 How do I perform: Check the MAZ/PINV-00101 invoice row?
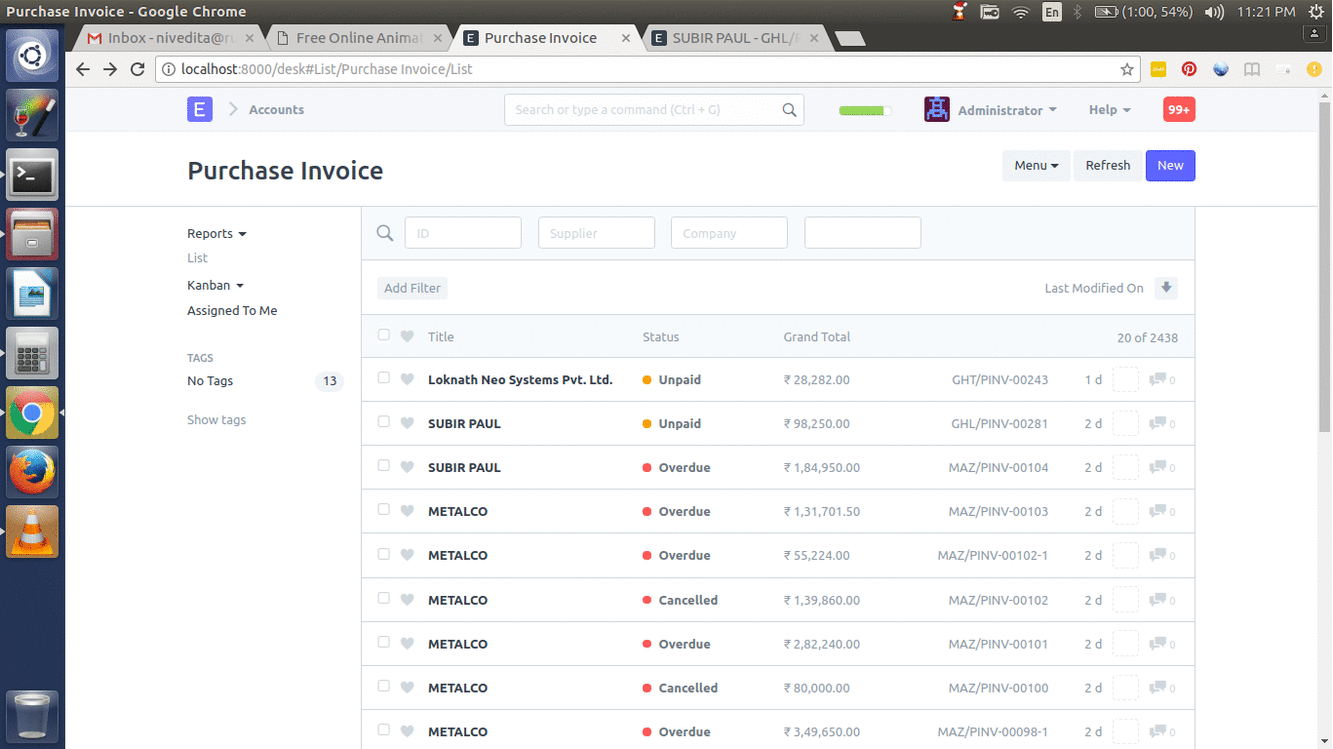[x=384, y=642]
